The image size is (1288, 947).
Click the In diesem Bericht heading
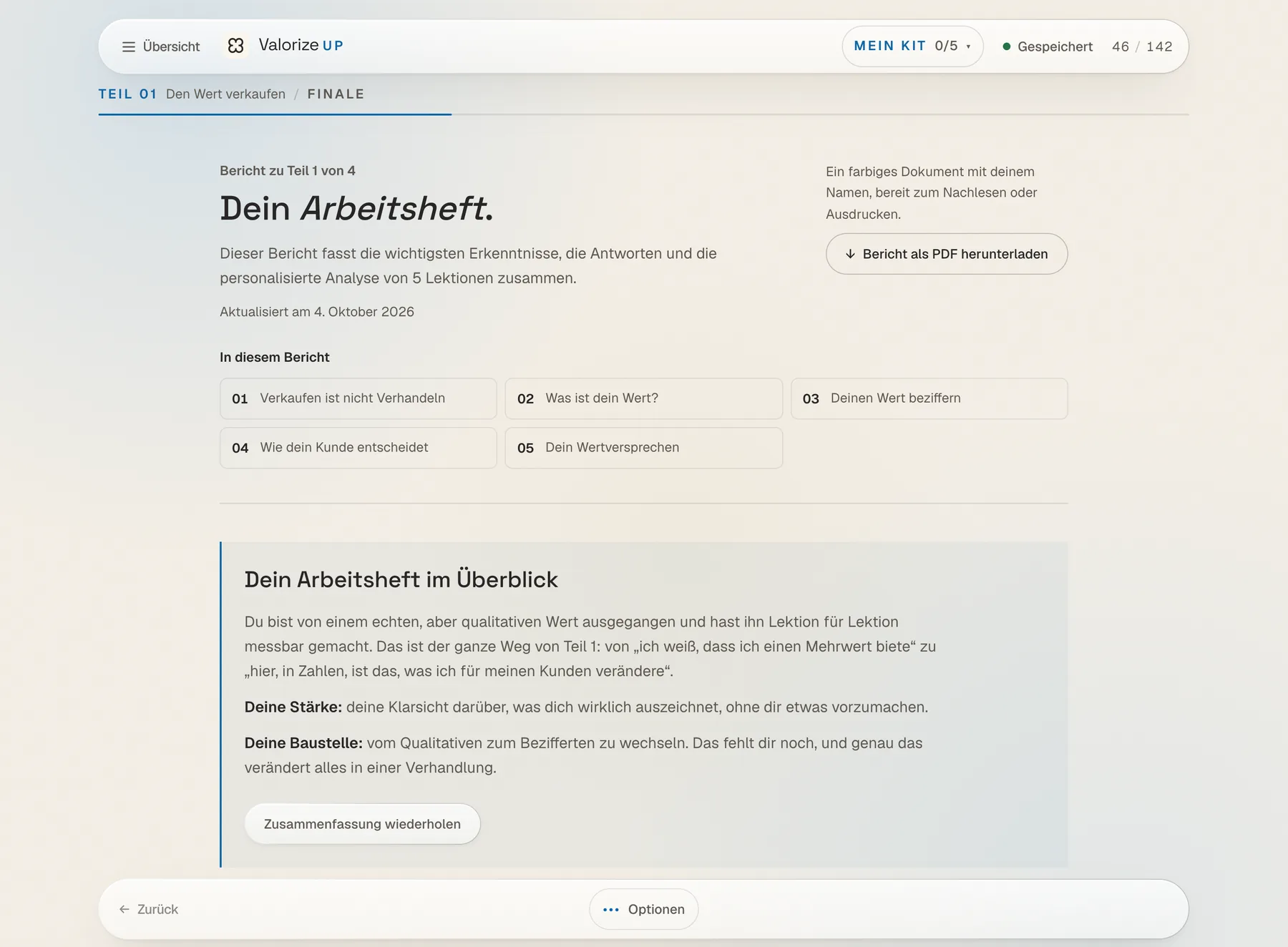pyautogui.click(x=275, y=358)
